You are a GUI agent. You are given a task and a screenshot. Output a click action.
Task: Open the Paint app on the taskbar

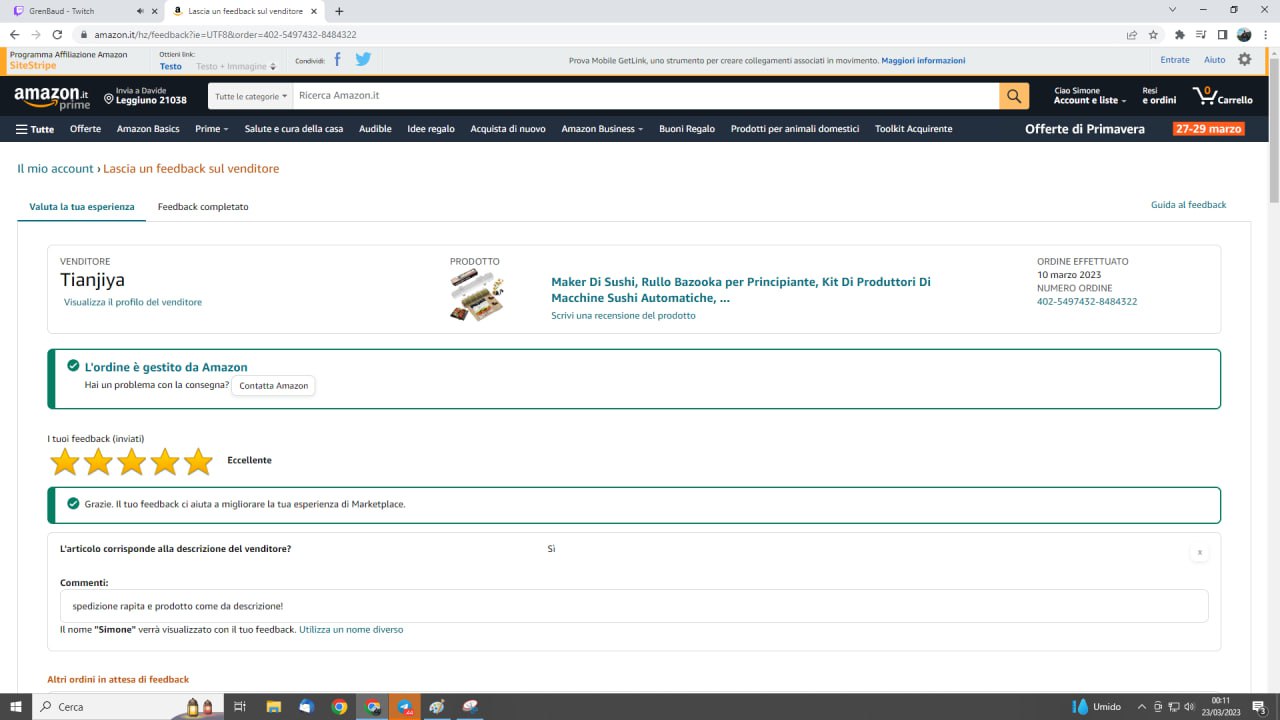[x=437, y=707]
